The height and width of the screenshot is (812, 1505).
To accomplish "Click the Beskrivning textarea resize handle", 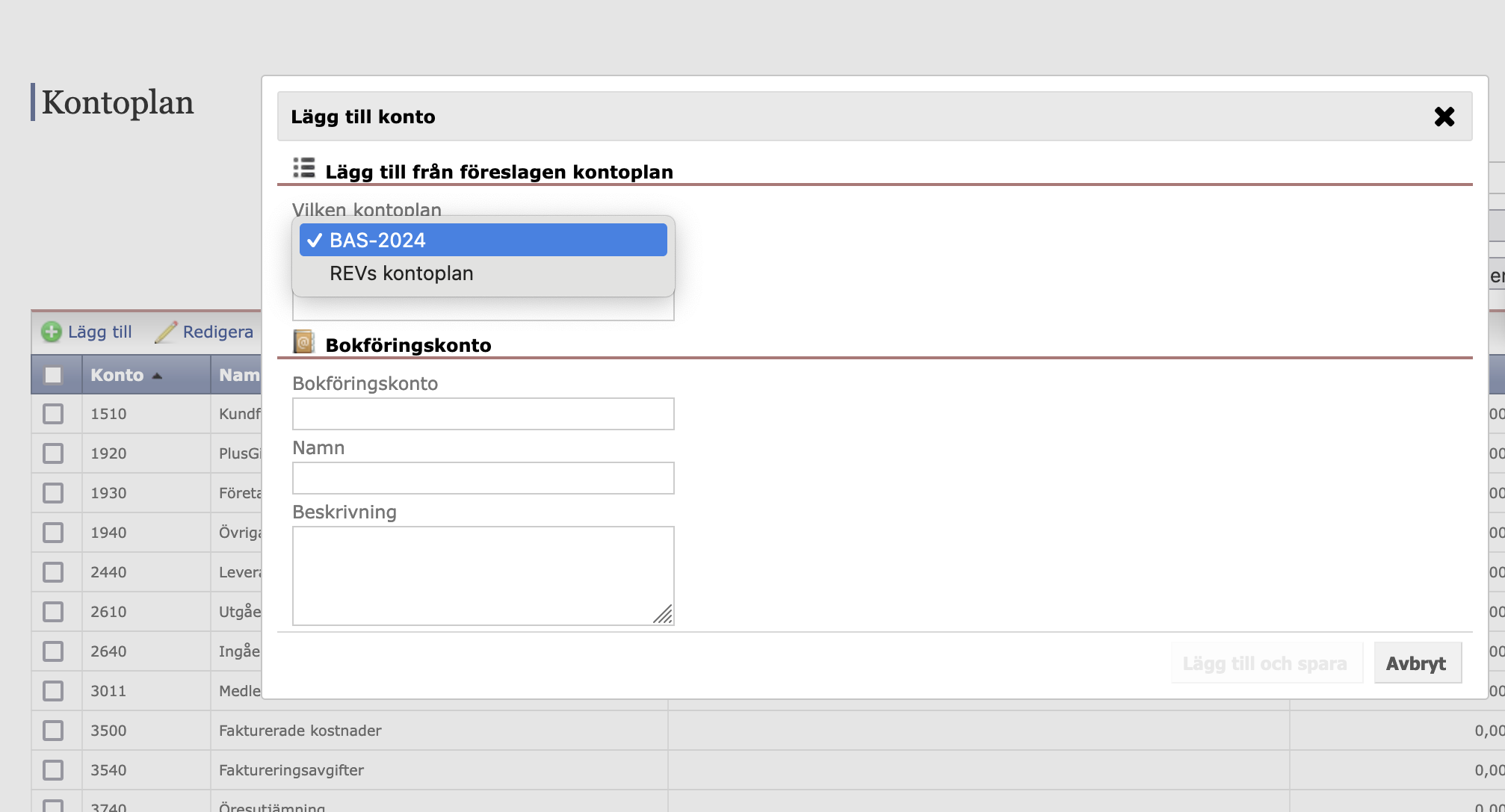I will click(x=663, y=614).
